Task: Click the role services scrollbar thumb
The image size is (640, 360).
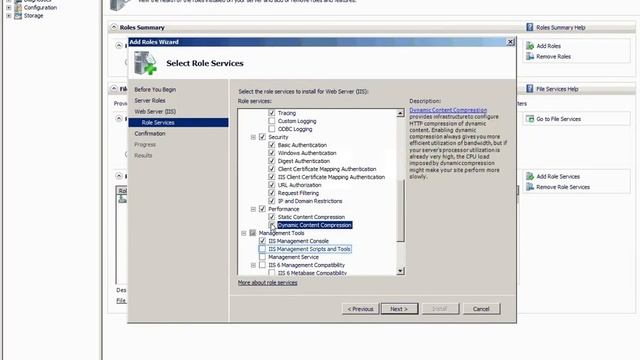Action: point(400,210)
